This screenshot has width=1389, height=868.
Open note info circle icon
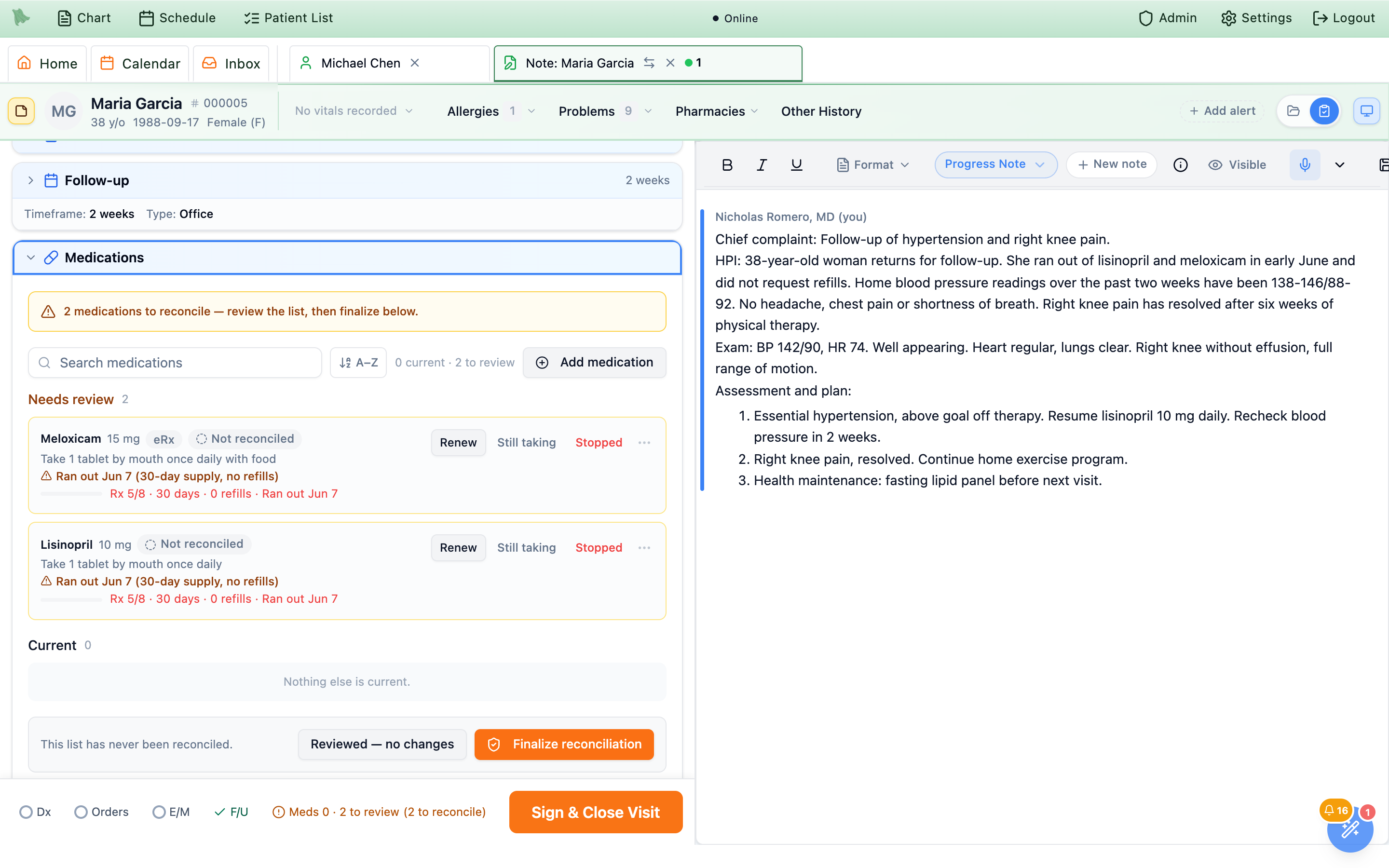1180,165
